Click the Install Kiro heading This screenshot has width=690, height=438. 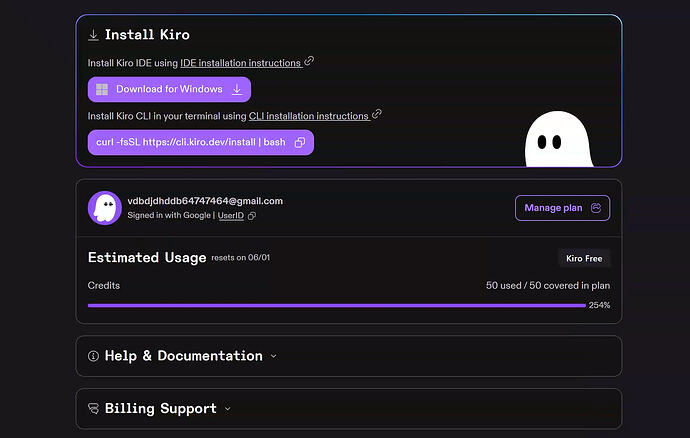point(147,35)
